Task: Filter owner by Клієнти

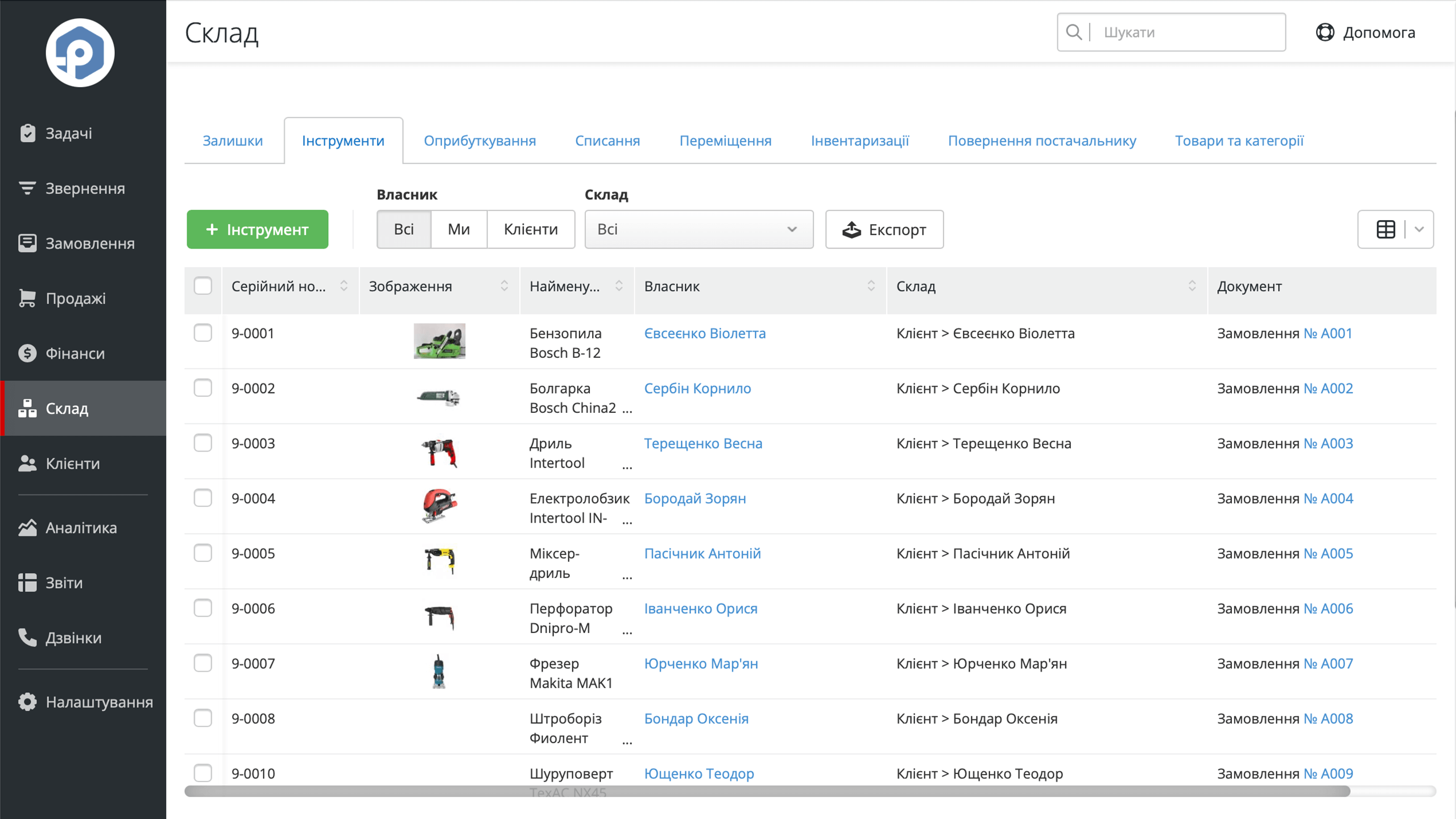Action: [531, 229]
